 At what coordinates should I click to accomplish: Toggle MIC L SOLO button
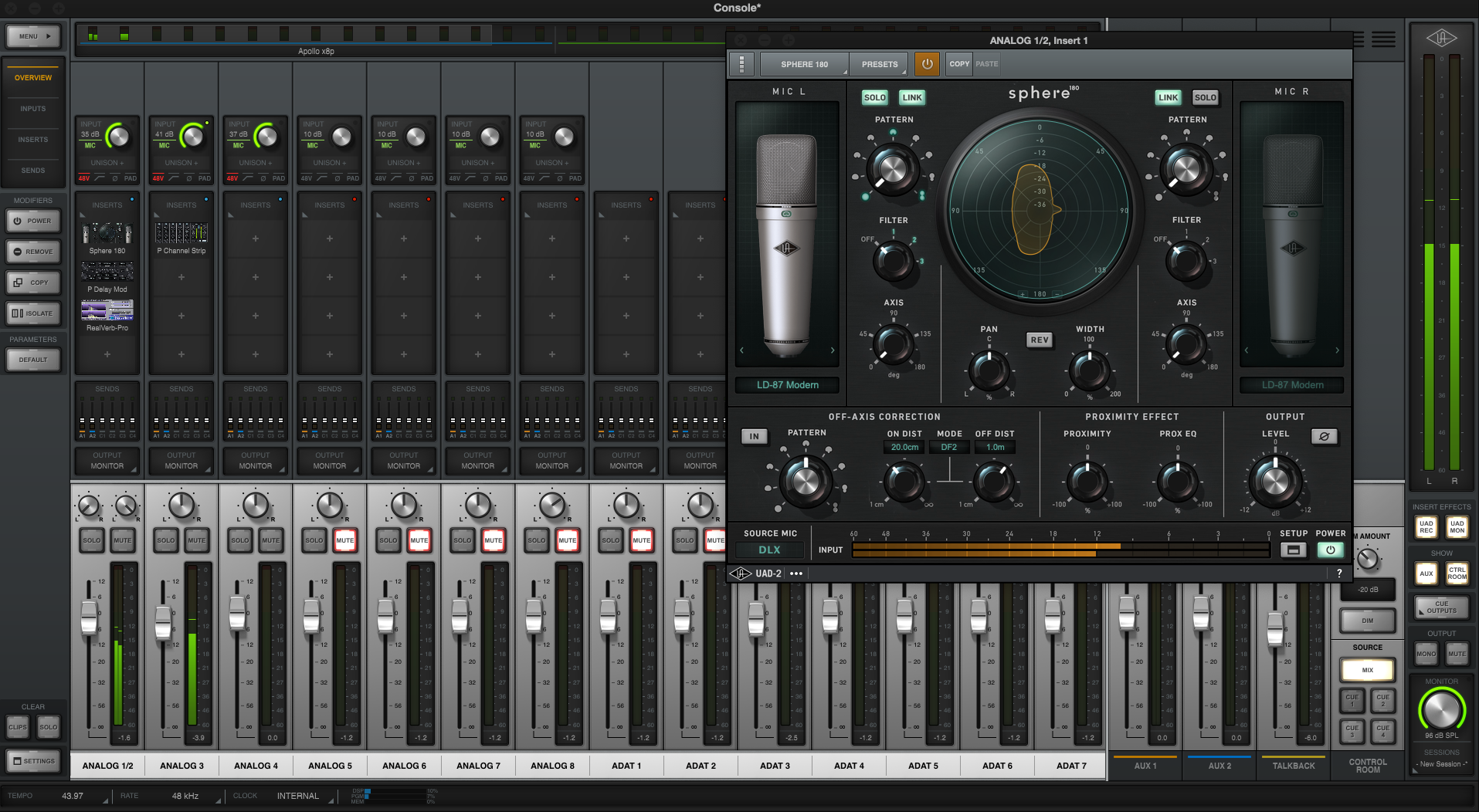click(x=874, y=97)
